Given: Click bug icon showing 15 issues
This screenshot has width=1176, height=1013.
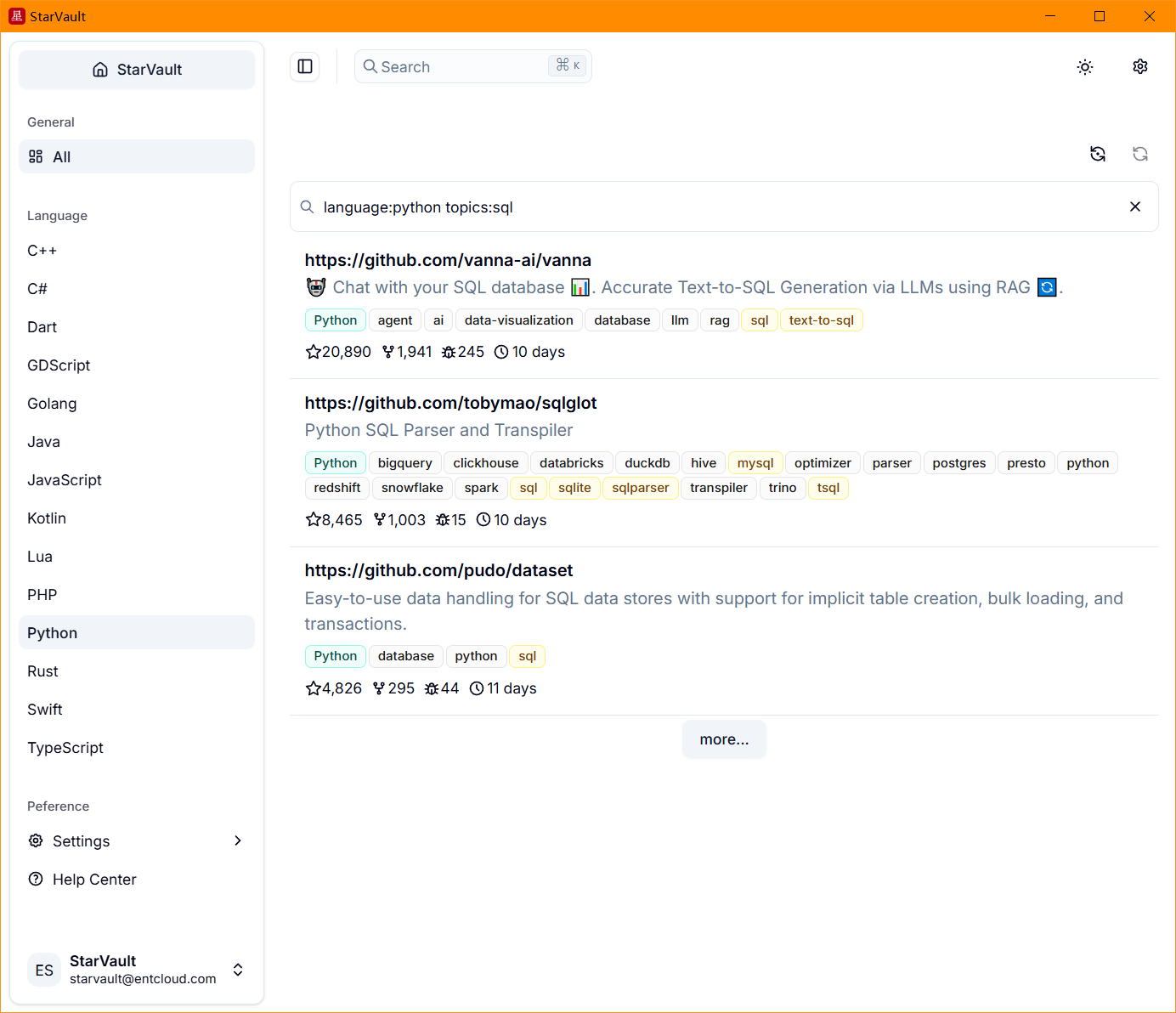Looking at the screenshot, I should [443, 519].
